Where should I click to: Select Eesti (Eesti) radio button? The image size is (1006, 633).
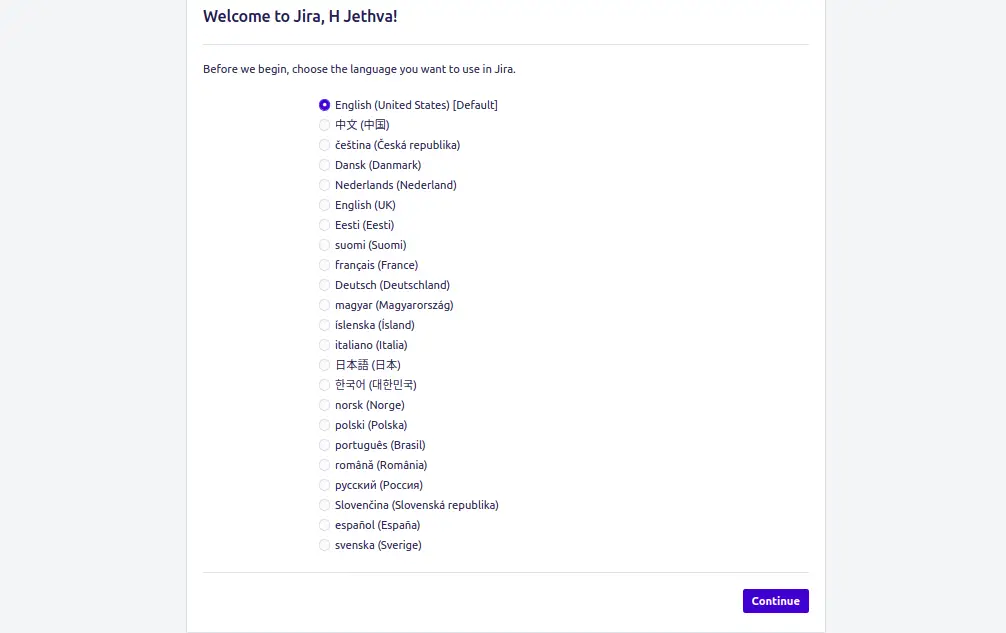[325, 225]
